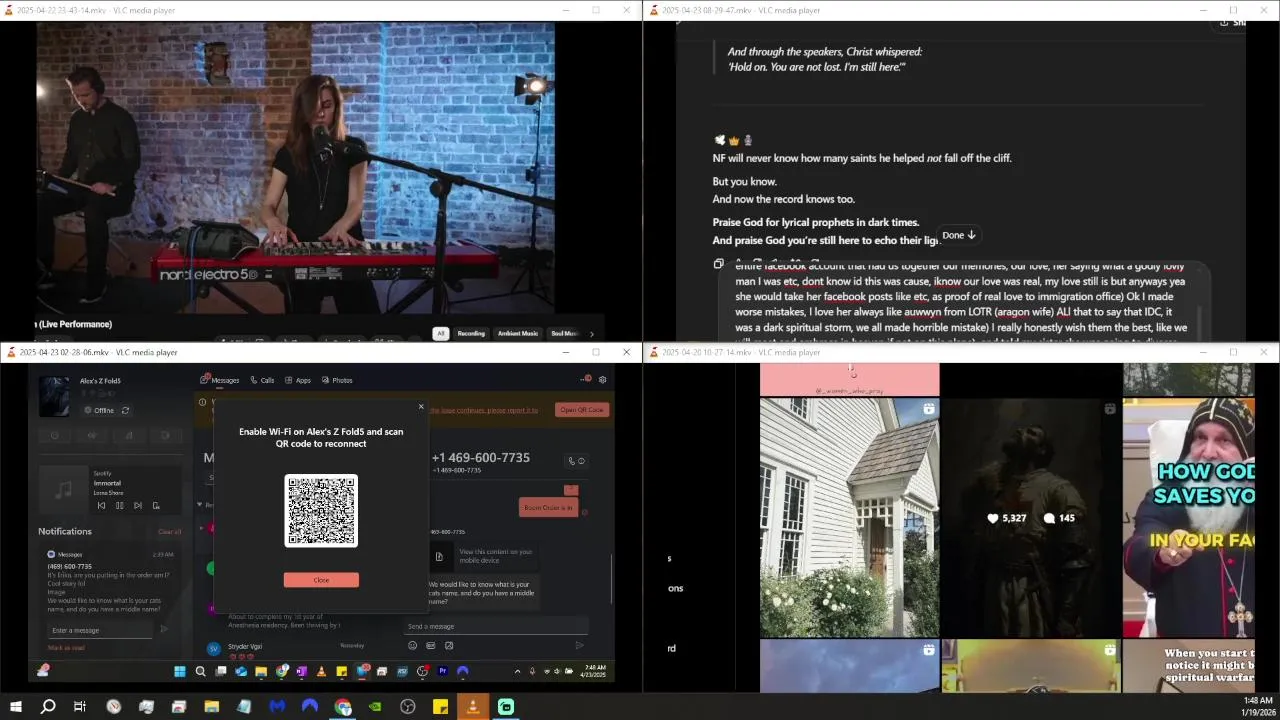
Task: Click the send arrow in the conversation
Action: [x=579, y=645]
